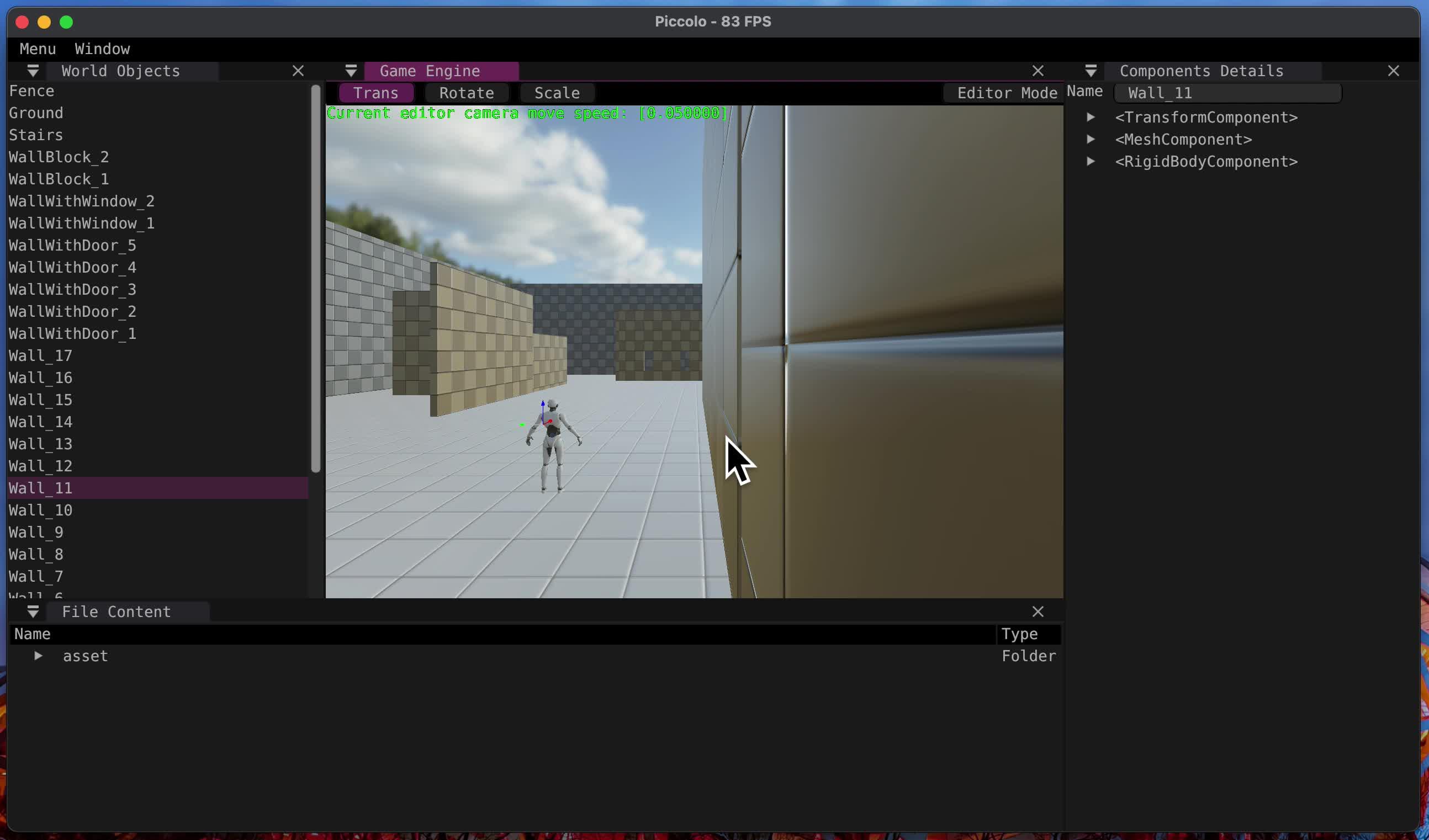
Task: Expand the TransformComponent section
Action: click(x=1090, y=118)
